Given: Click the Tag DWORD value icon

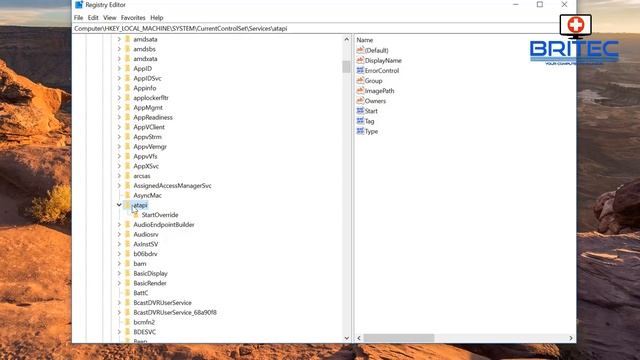Looking at the screenshot, I should (360, 121).
